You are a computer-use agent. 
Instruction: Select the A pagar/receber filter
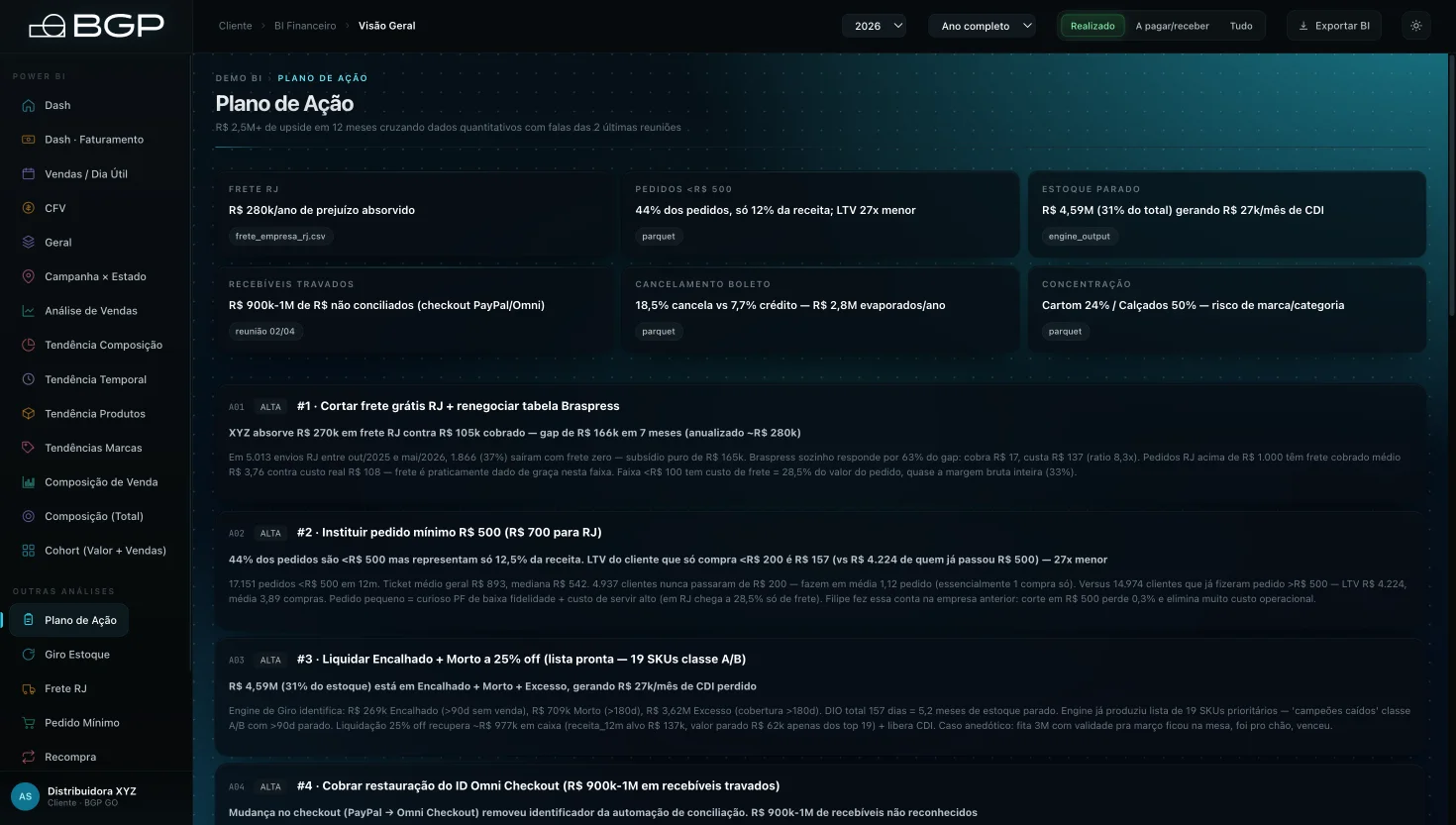[x=1172, y=26]
